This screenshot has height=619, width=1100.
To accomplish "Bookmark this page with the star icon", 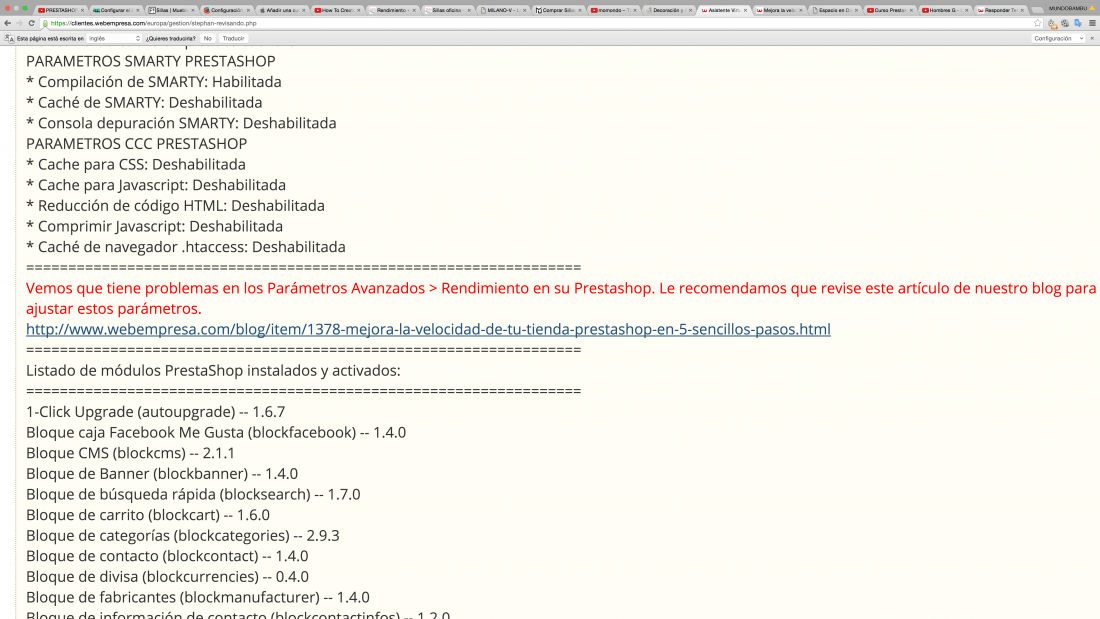I will coord(1038,23).
